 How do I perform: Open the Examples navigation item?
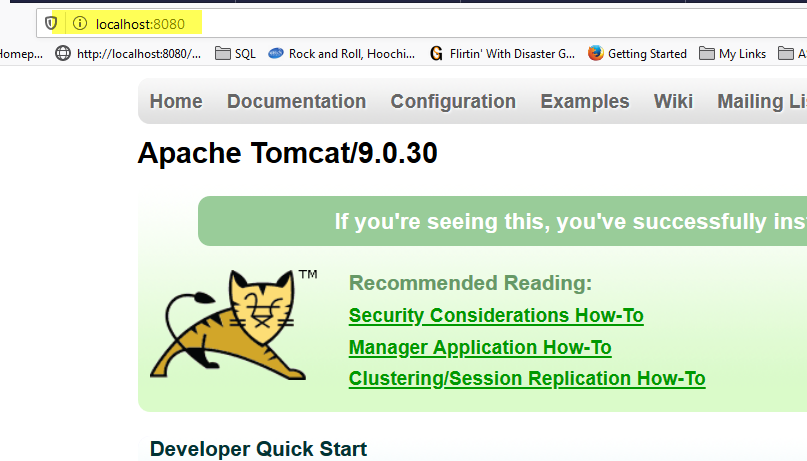[x=585, y=101]
